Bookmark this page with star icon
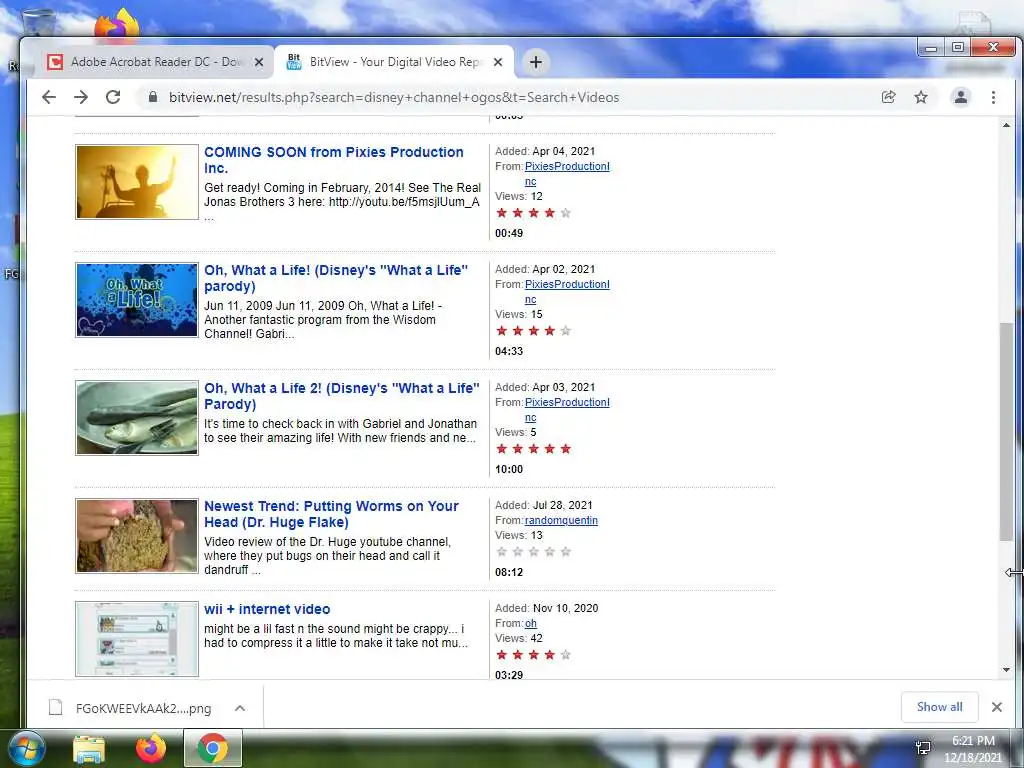The width and height of the screenshot is (1024, 768). click(x=921, y=97)
